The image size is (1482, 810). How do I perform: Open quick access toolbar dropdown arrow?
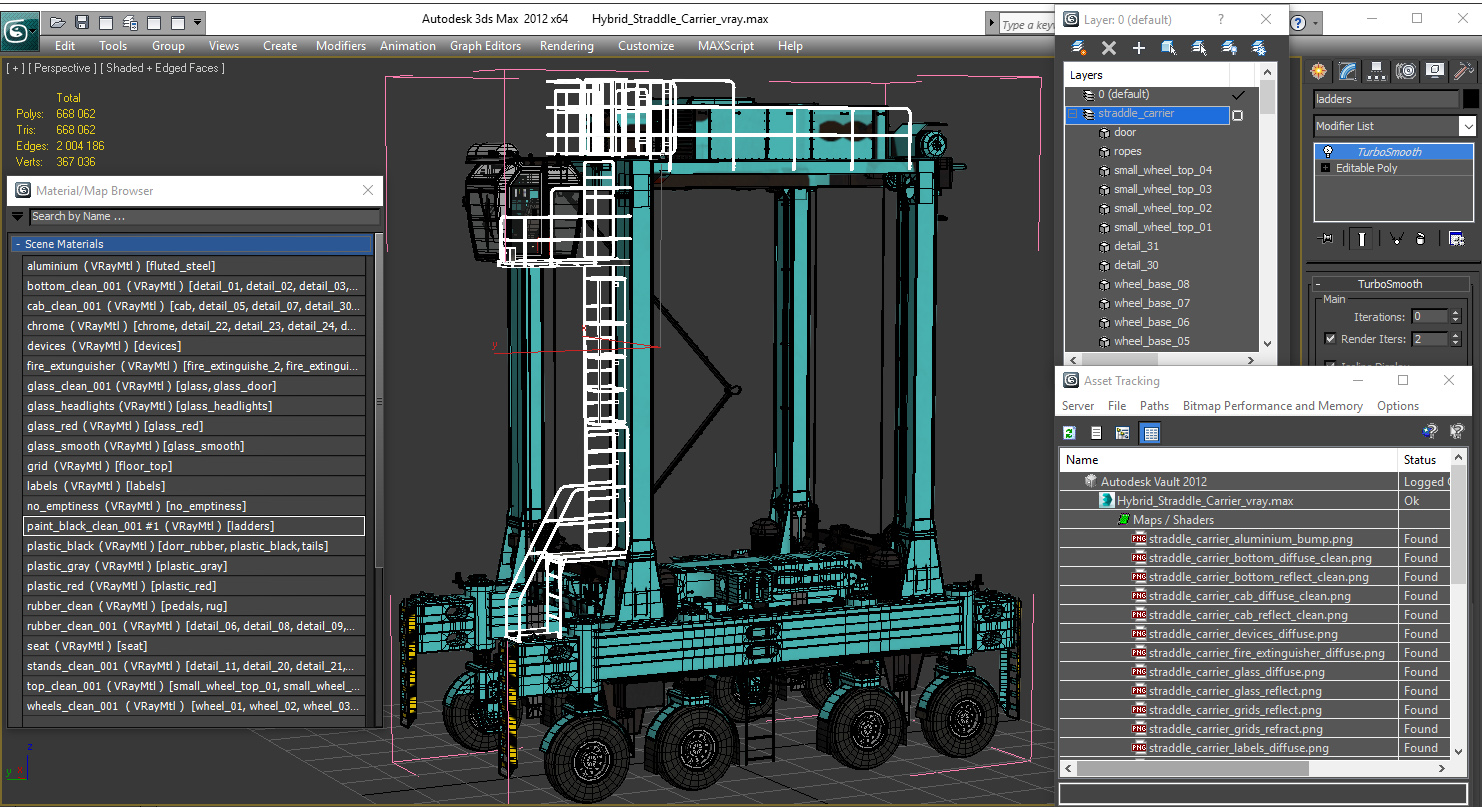pyautogui.click(x=198, y=22)
